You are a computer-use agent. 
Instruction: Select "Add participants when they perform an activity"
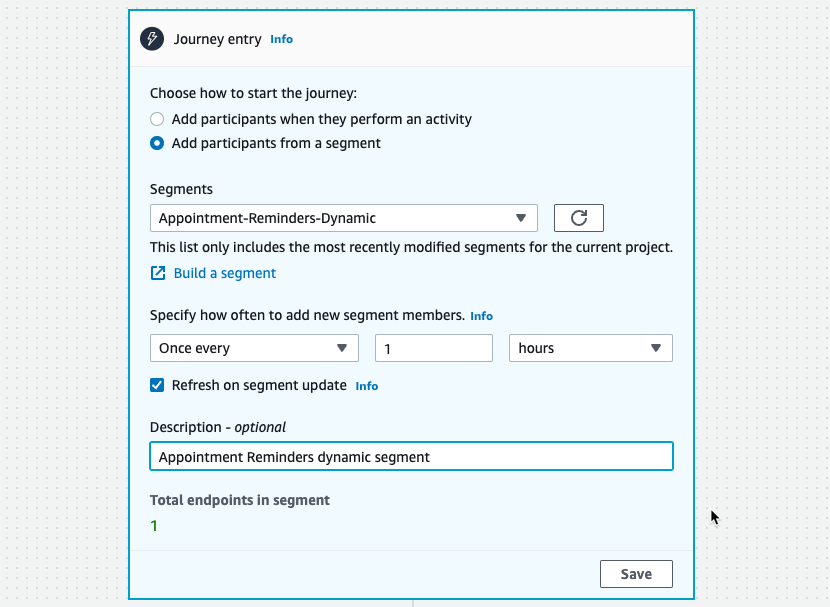(x=156, y=118)
